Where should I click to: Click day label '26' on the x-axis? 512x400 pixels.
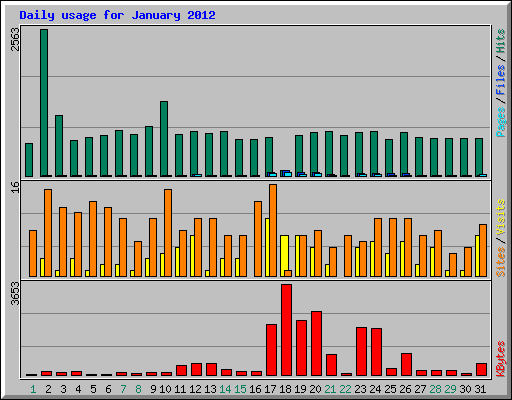point(405,389)
